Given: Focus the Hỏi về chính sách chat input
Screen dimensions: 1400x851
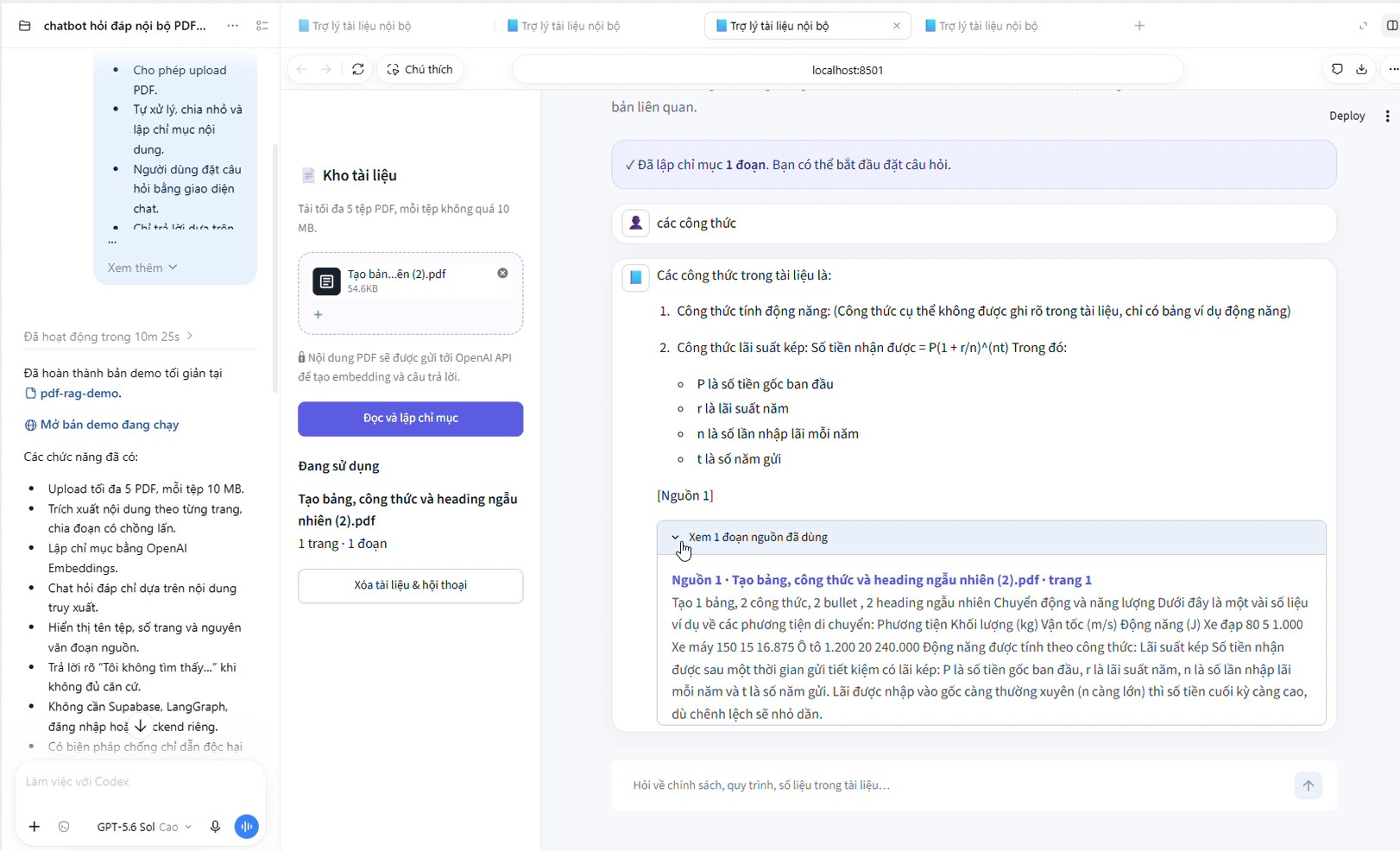Looking at the screenshot, I should [956, 785].
